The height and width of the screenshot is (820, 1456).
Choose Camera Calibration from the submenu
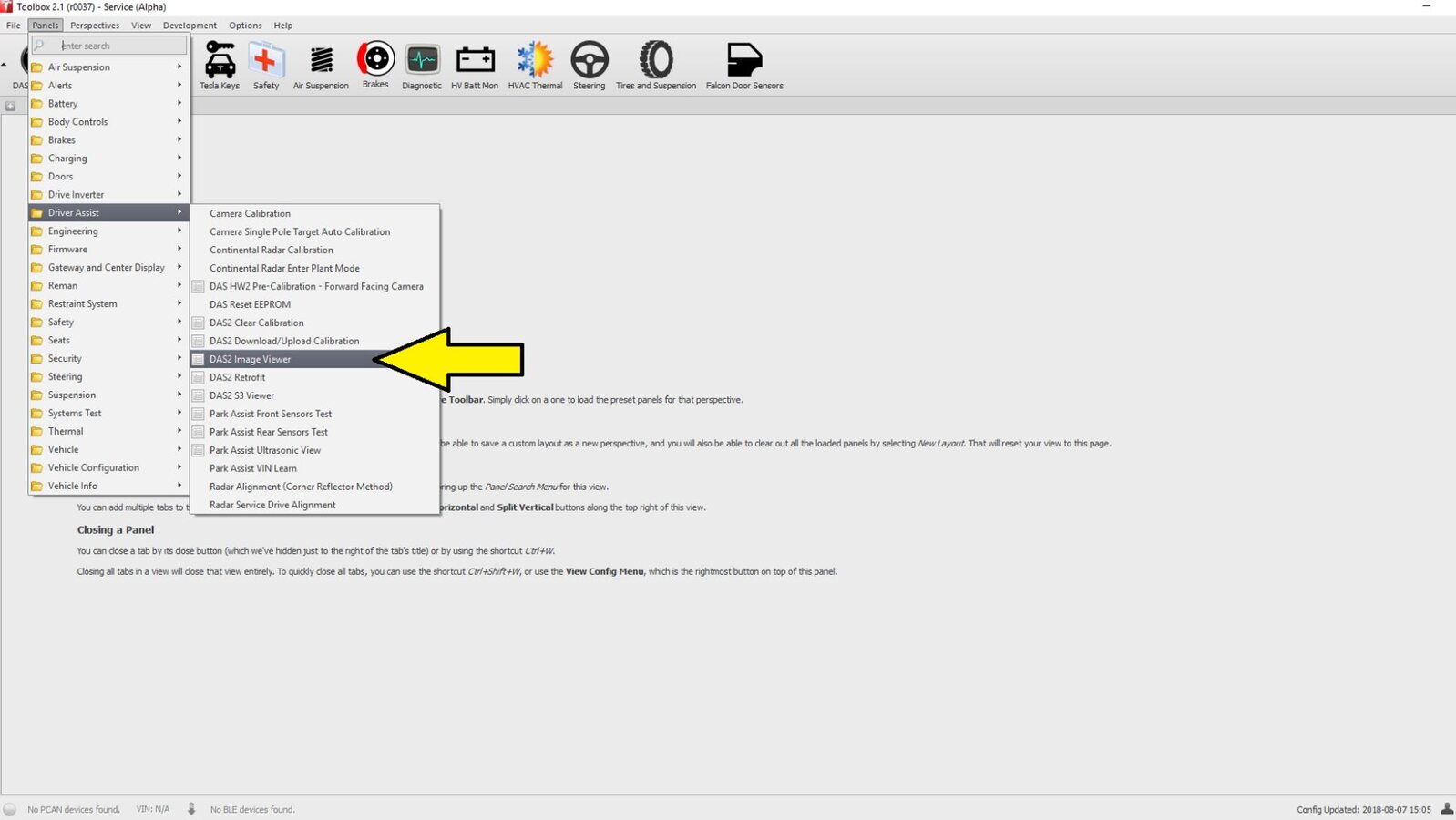pos(251,213)
